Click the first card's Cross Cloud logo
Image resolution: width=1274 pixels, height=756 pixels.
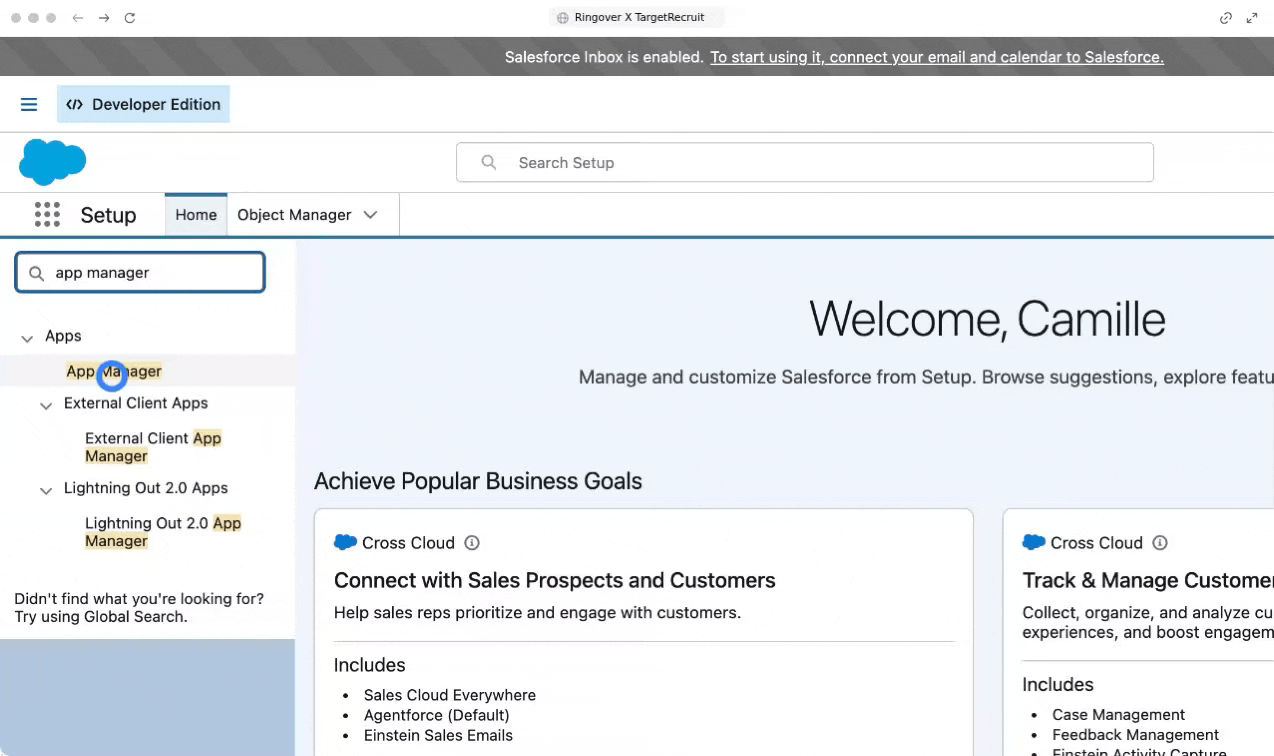pos(345,542)
